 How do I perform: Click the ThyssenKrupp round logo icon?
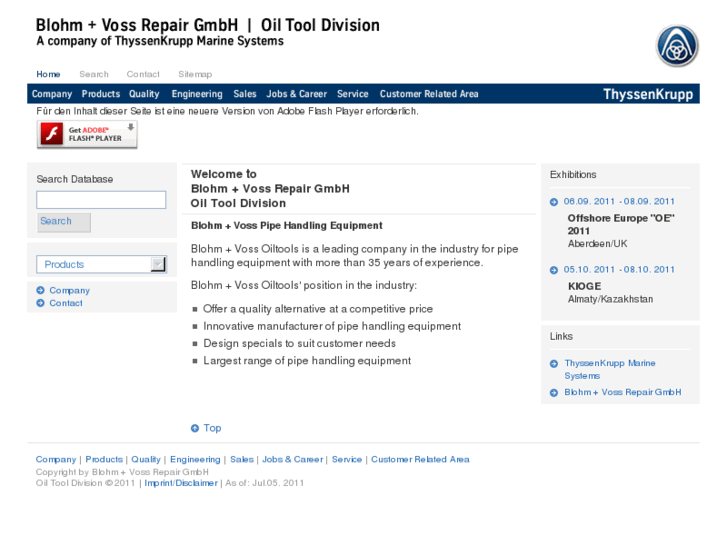(677, 46)
